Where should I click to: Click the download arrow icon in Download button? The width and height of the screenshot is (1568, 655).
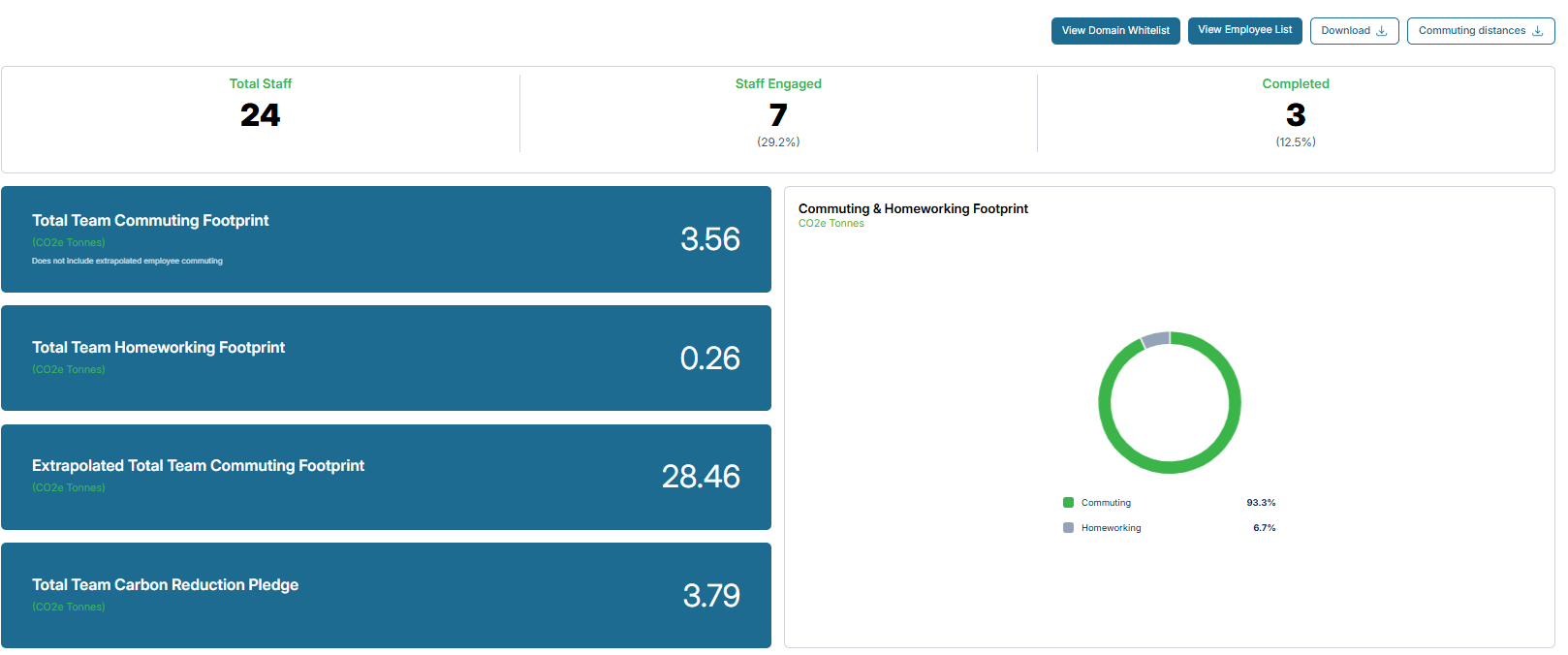pos(1382,31)
